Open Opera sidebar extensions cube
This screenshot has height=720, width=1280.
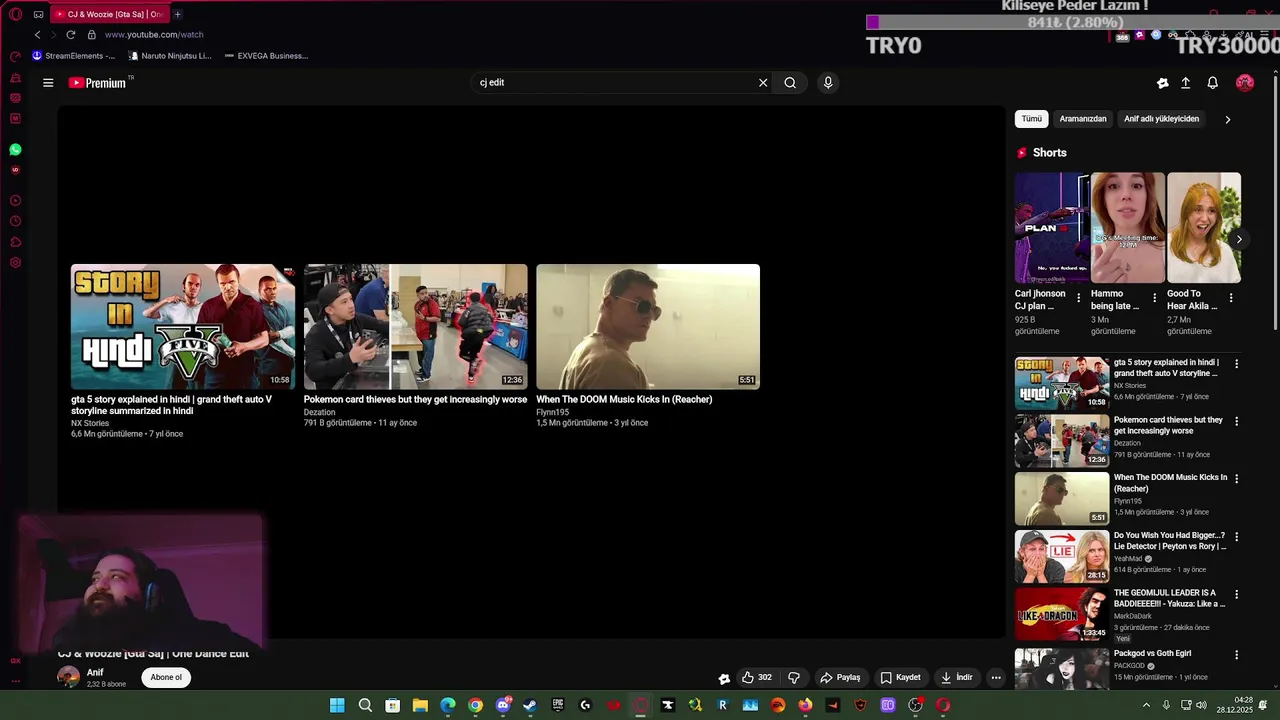15,242
